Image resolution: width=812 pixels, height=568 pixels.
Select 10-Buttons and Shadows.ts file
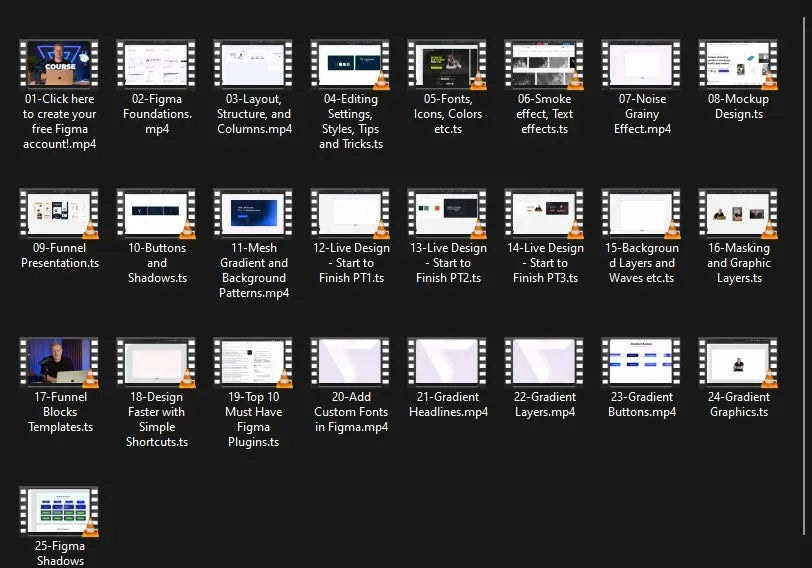point(156,214)
